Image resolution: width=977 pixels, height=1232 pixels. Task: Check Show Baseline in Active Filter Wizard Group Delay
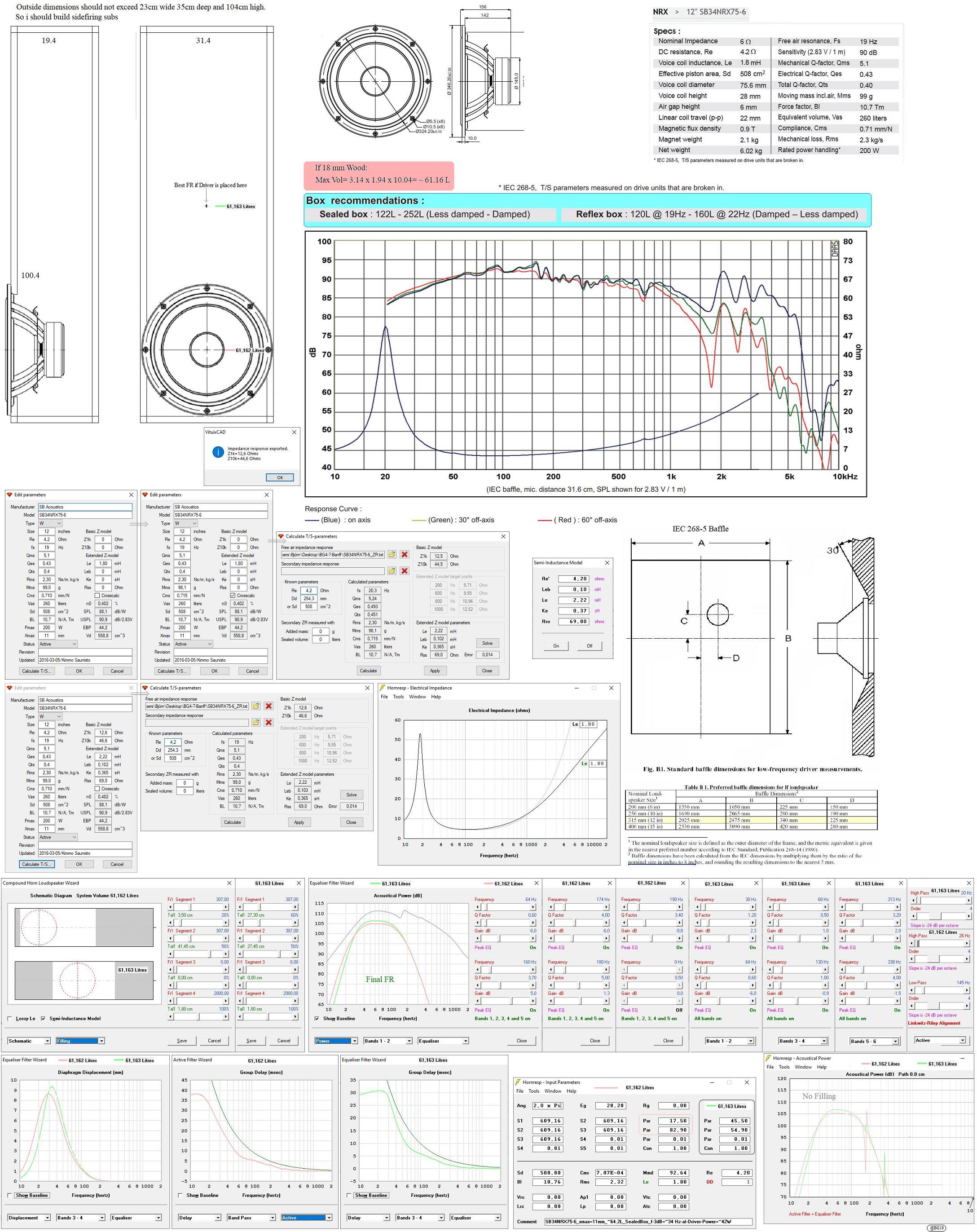point(180,1195)
